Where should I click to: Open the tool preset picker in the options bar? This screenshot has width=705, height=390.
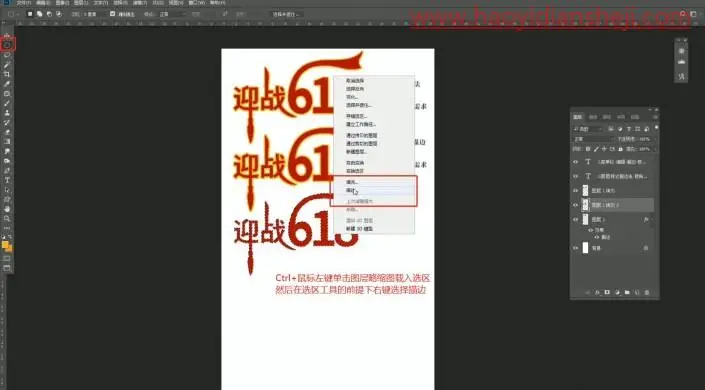(x=13, y=14)
